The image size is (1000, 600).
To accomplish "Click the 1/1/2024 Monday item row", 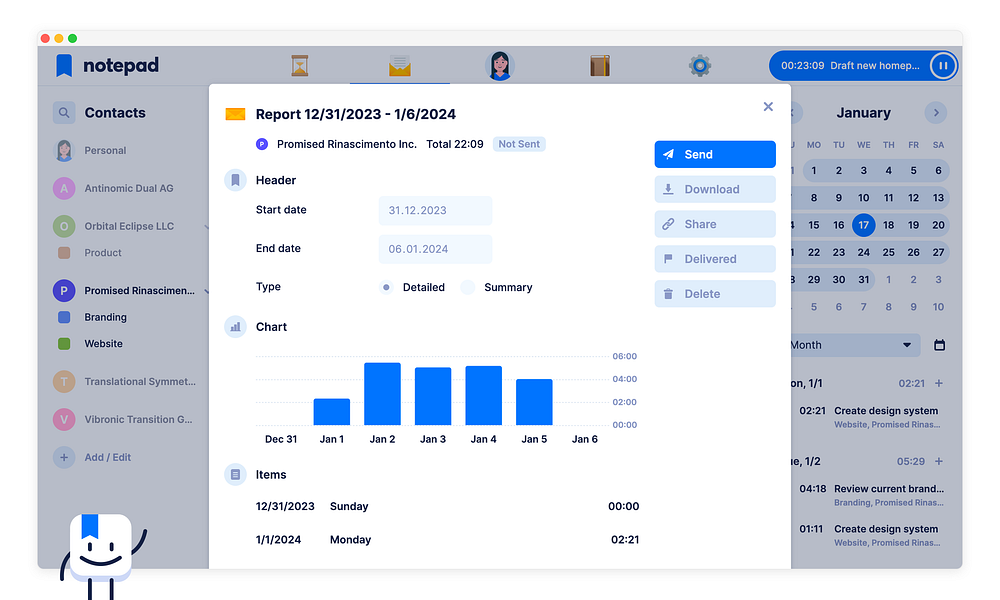I will coord(447,539).
